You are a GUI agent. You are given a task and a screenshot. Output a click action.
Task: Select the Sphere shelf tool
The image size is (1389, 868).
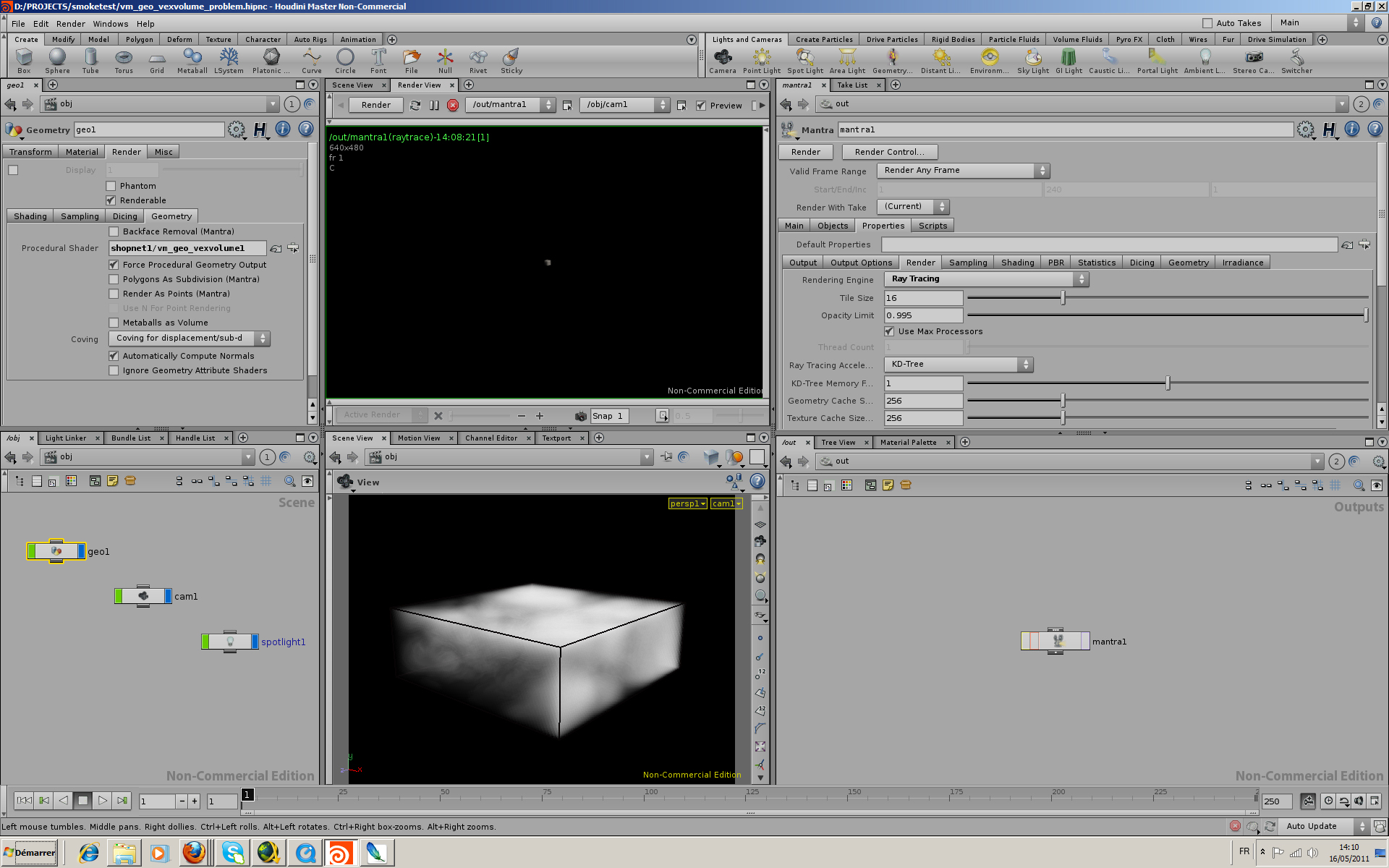click(57, 61)
